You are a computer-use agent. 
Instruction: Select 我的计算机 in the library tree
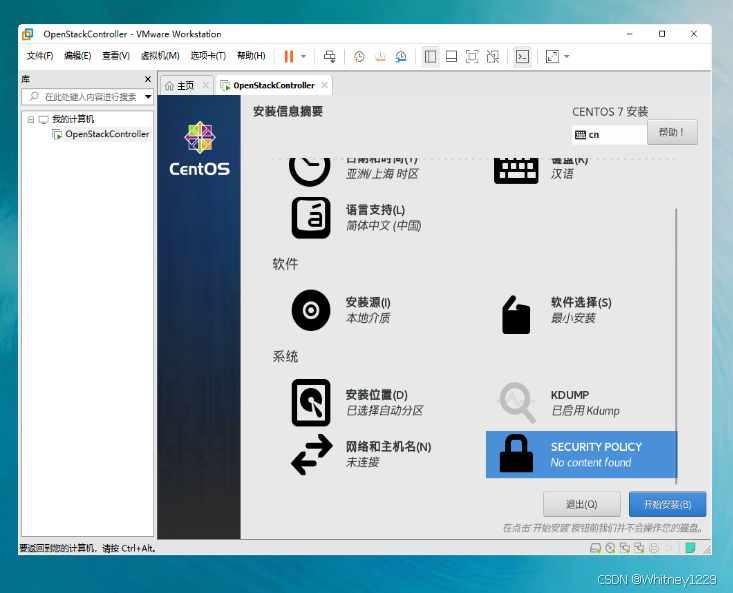coord(73,119)
